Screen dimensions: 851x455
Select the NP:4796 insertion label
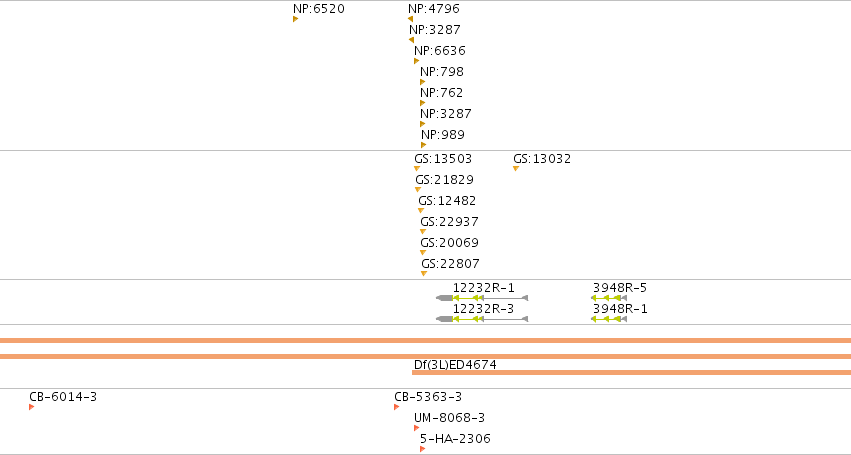[434, 9]
